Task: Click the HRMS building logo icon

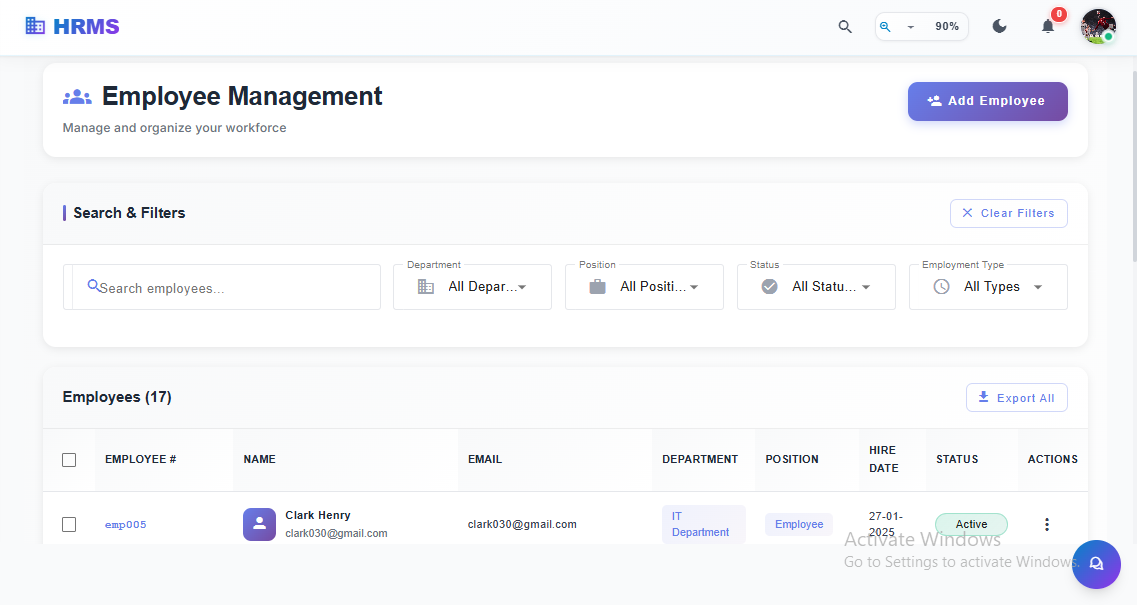Action: (x=35, y=26)
